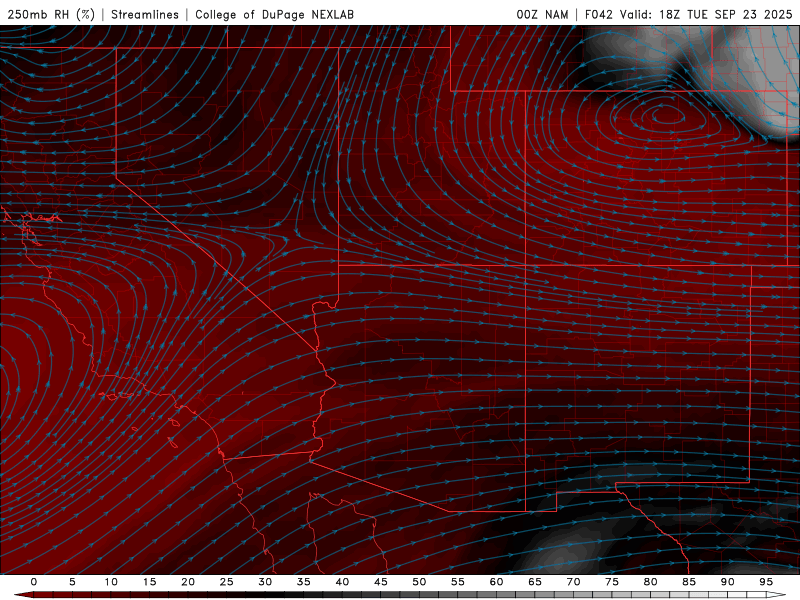Screen dimensions: 800x600
Task: Click the '40' value on color scale
Action: [x=342, y=582]
